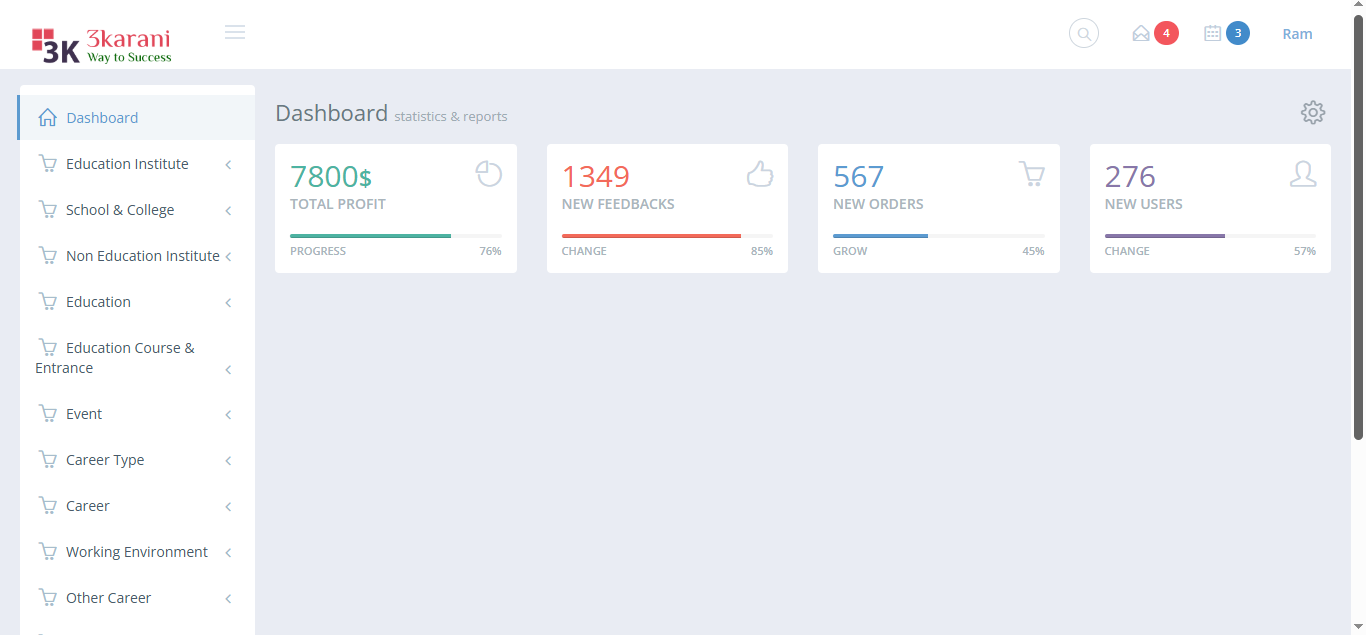Open the calendar tasks icon
The width and height of the screenshot is (1366, 635).
pos(1212,34)
